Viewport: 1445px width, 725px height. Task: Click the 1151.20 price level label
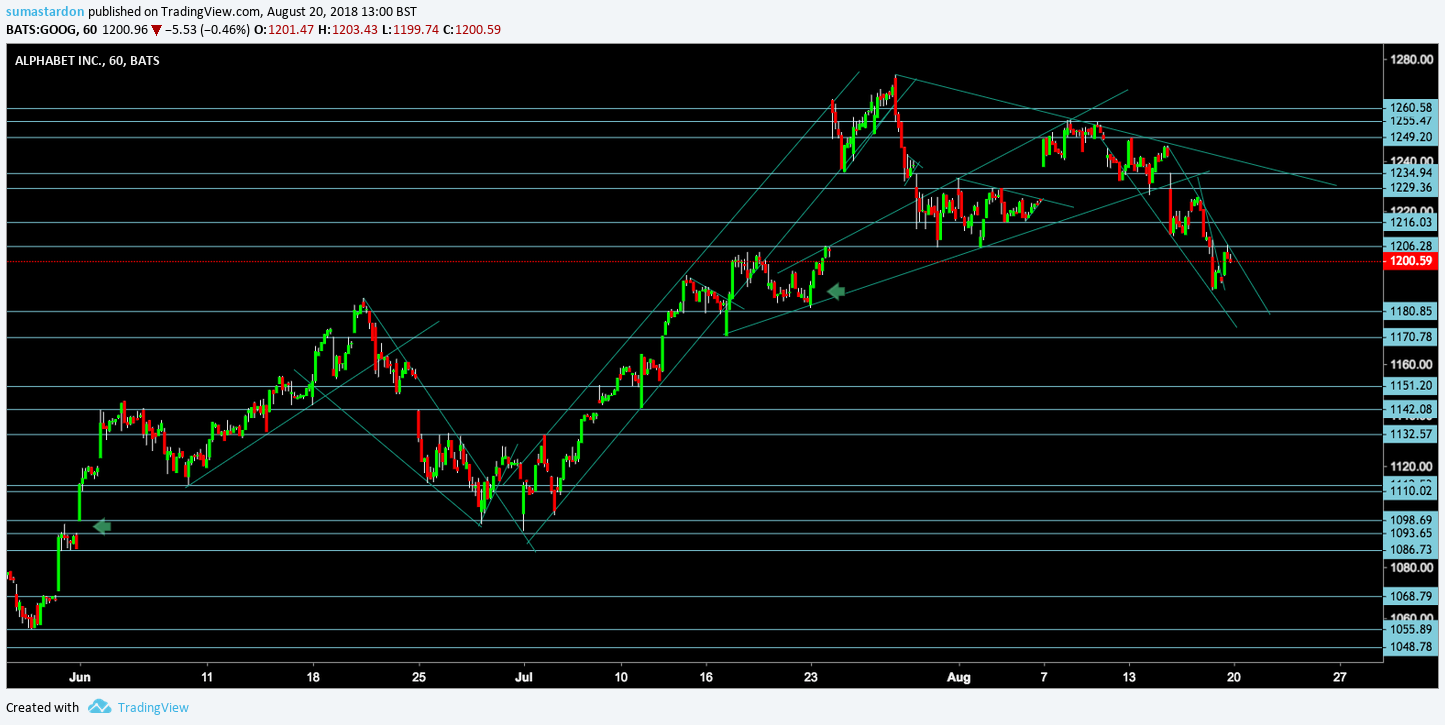(x=1411, y=386)
